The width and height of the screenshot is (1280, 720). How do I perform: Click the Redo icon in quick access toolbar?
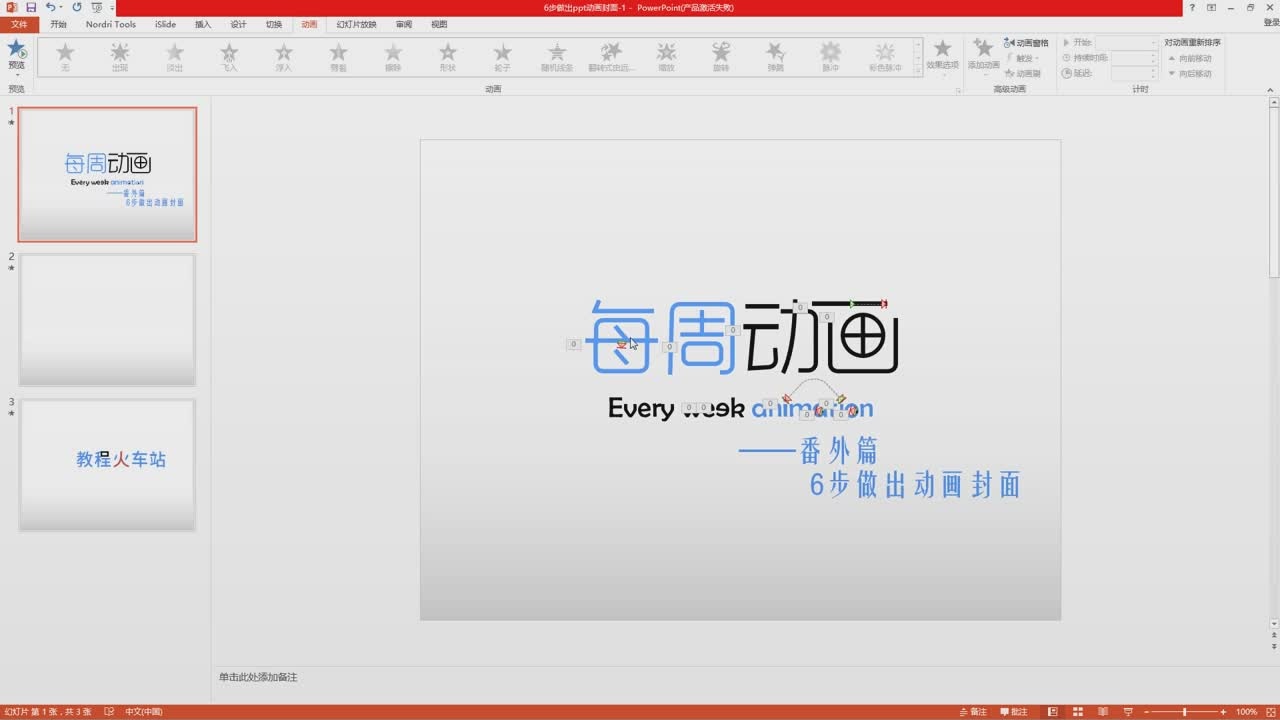click(77, 7)
